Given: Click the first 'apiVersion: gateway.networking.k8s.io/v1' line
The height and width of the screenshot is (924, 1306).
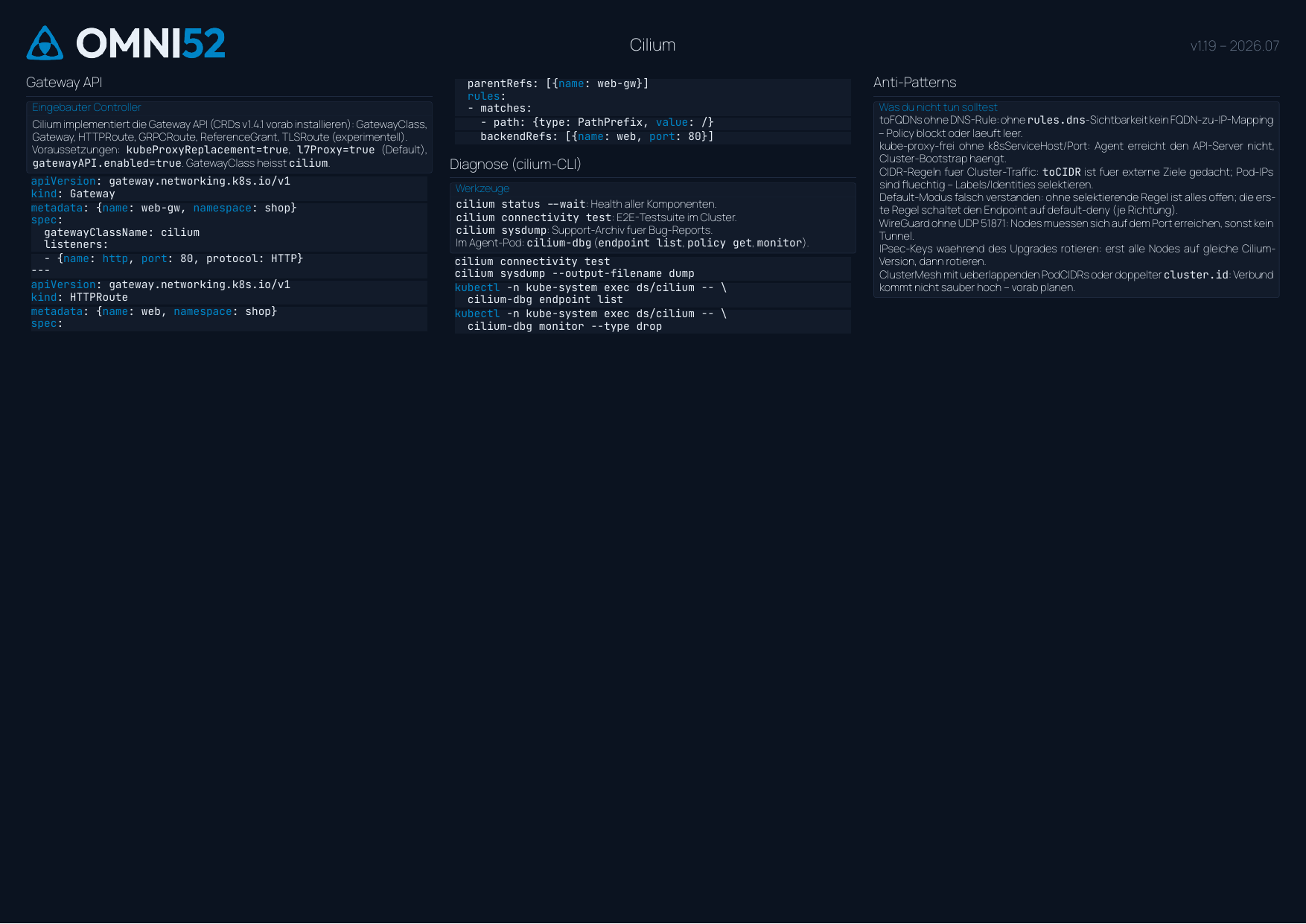Looking at the screenshot, I should click(x=161, y=181).
